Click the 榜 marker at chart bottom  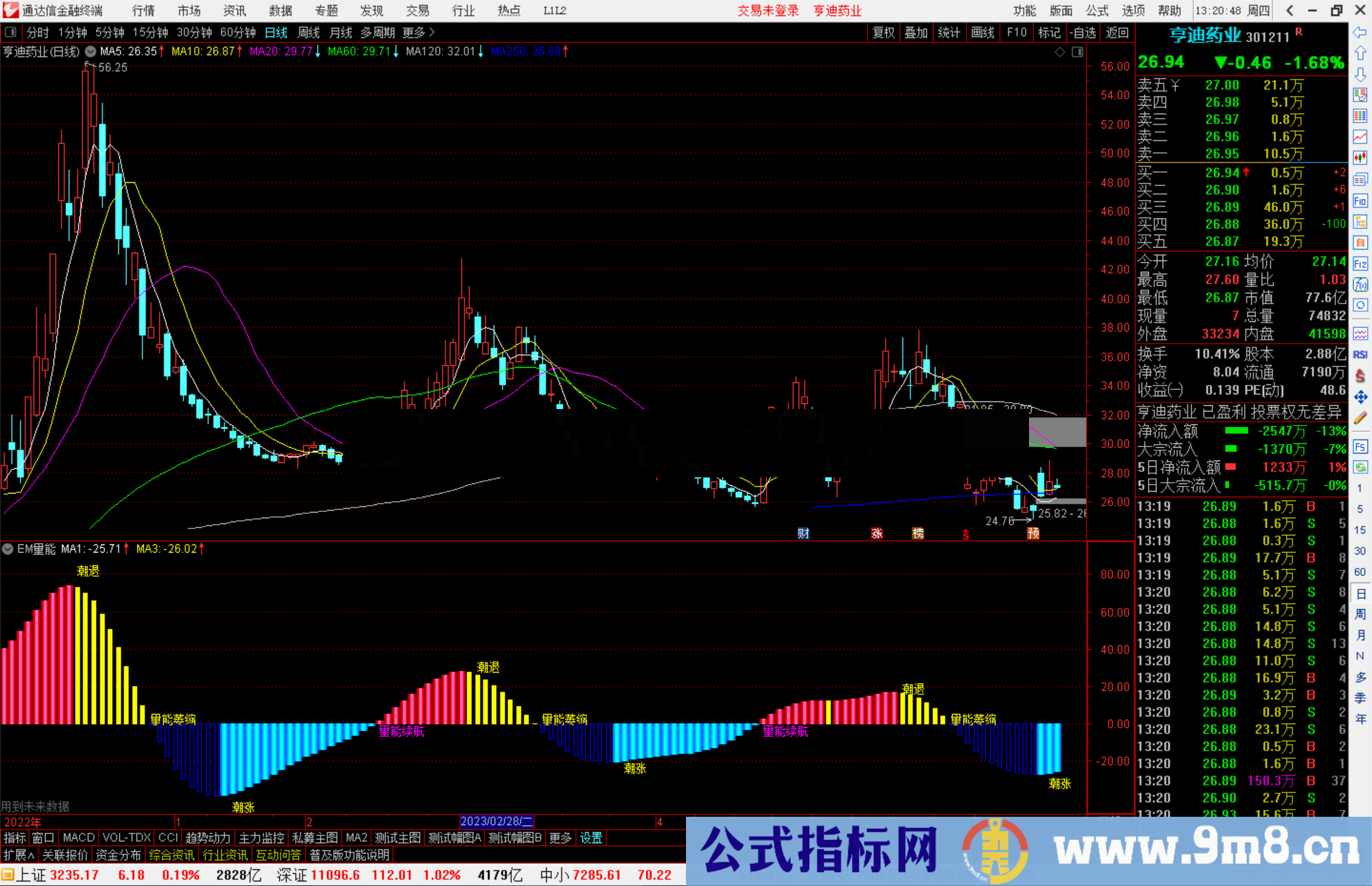pos(918,534)
